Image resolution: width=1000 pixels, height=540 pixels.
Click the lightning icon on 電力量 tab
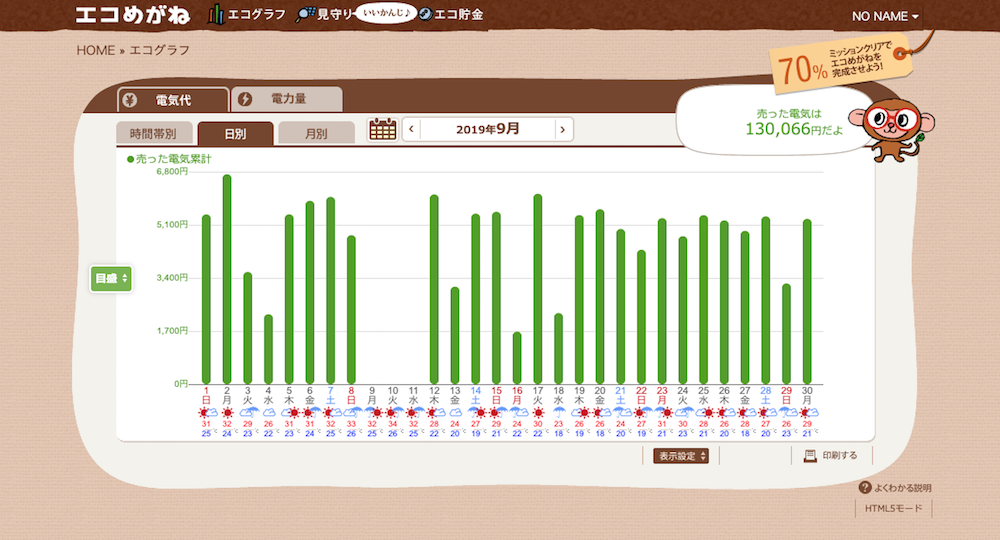tap(245, 99)
